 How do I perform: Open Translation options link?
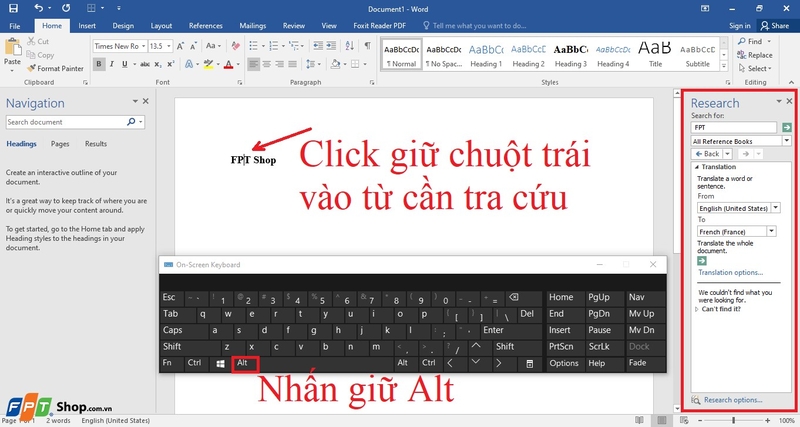point(731,272)
